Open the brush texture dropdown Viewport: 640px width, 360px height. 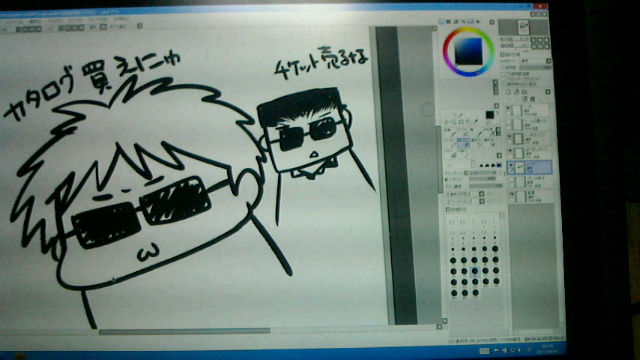pyautogui.click(x=482, y=201)
